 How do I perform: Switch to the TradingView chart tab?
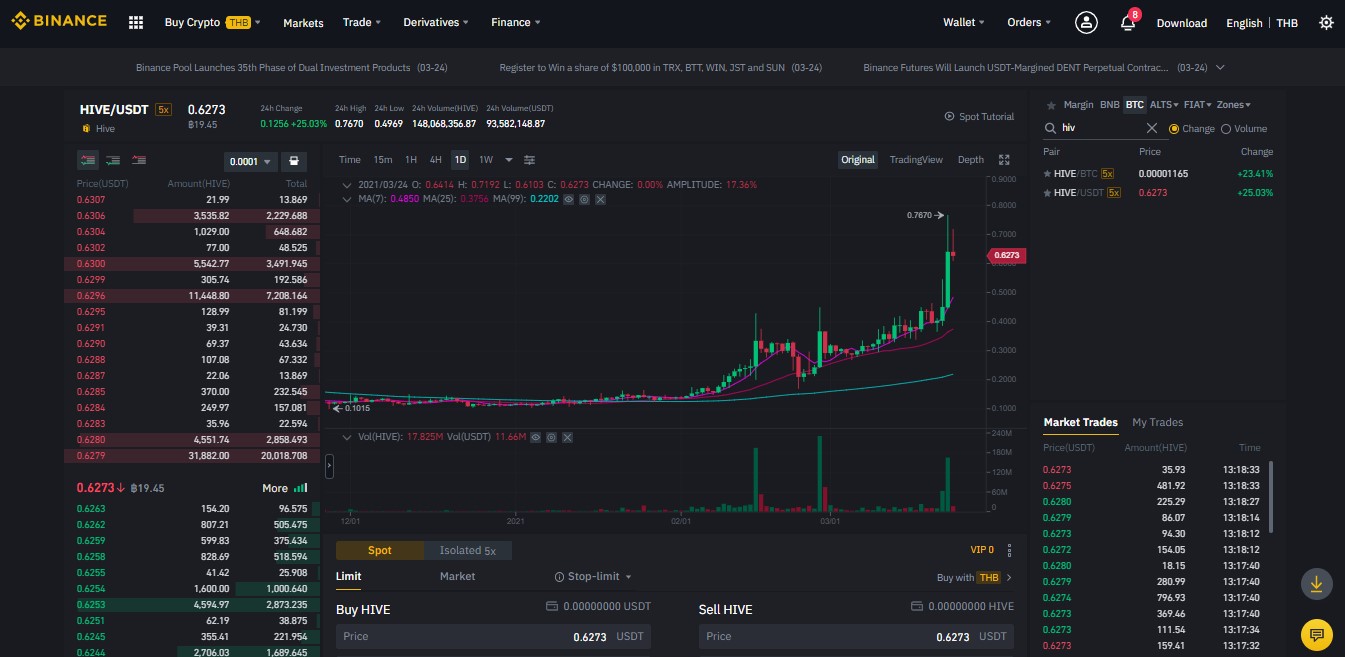click(916, 160)
